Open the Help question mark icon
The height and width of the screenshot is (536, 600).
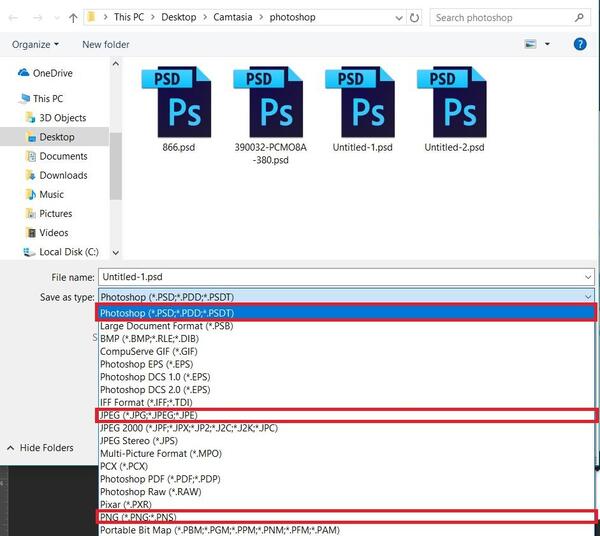click(x=580, y=44)
